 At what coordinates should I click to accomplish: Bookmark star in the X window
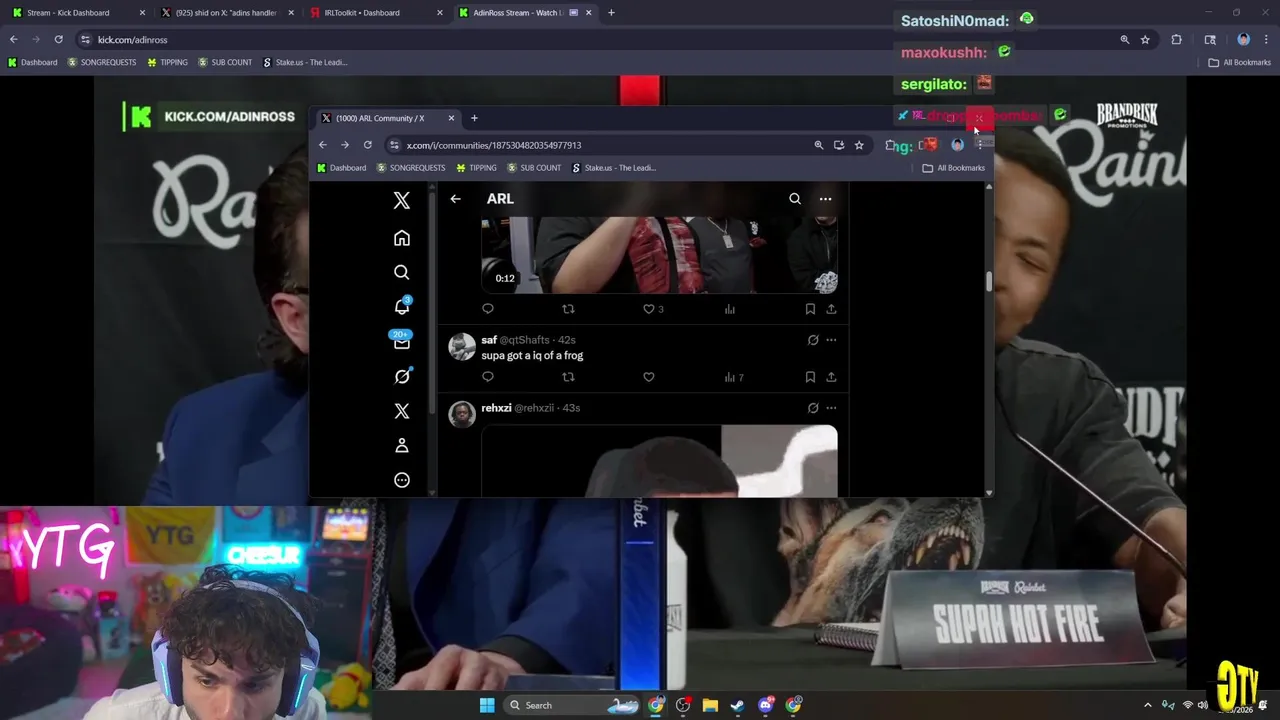[x=859, y=145]
